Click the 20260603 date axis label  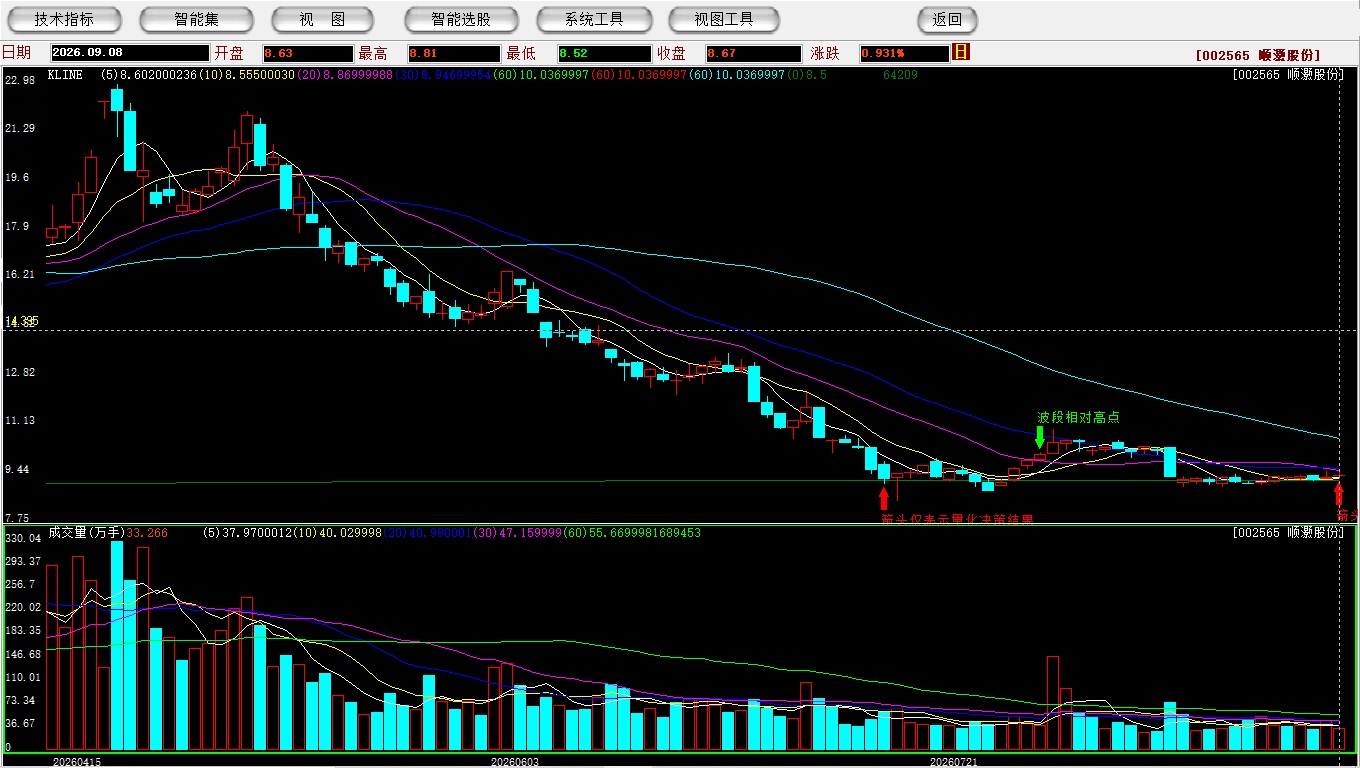[x=514, y=762]
